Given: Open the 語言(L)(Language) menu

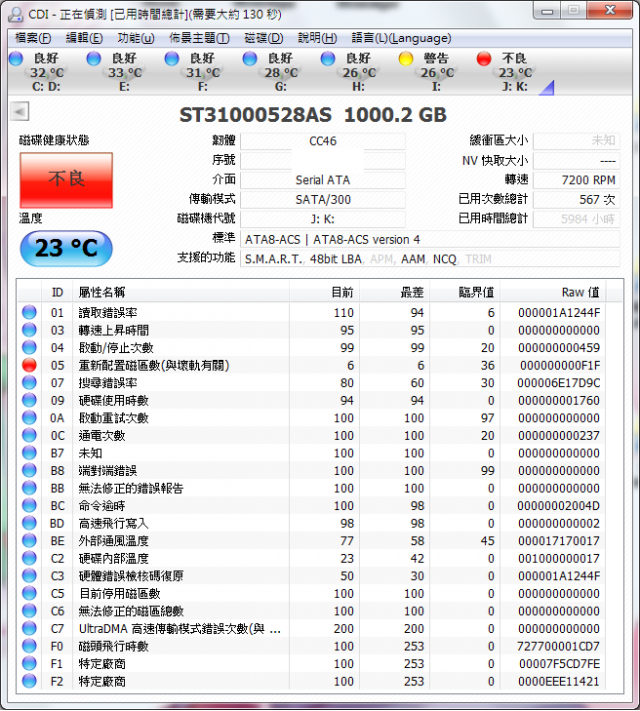Looking at the screenshot, I should tap(401, 38).
